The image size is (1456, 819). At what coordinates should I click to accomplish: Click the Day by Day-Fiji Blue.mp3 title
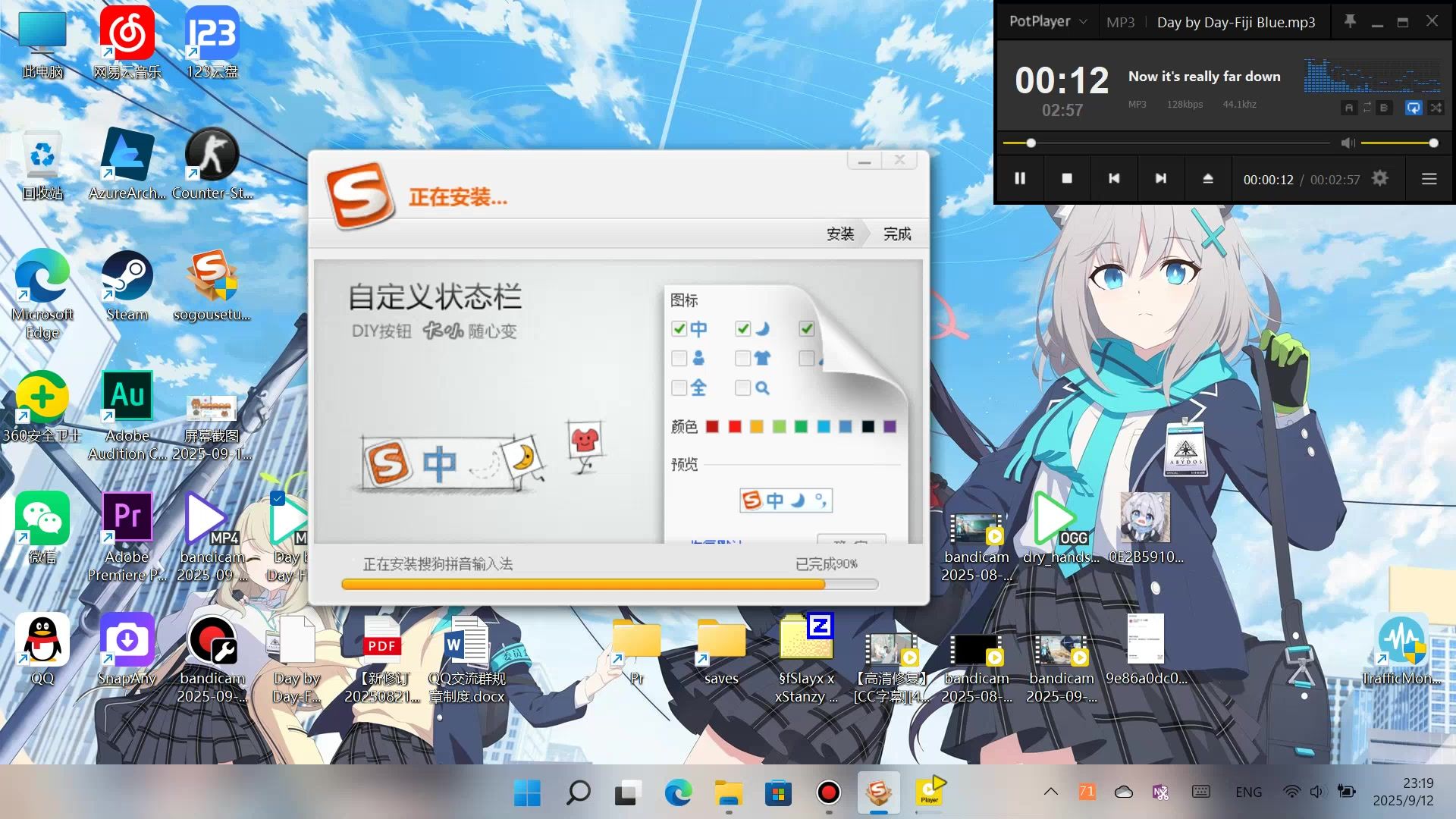(1236, 22)
